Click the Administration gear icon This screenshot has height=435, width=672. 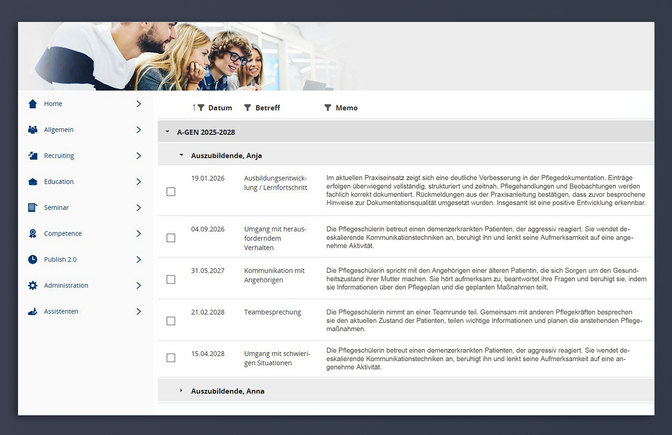(33, 286)
